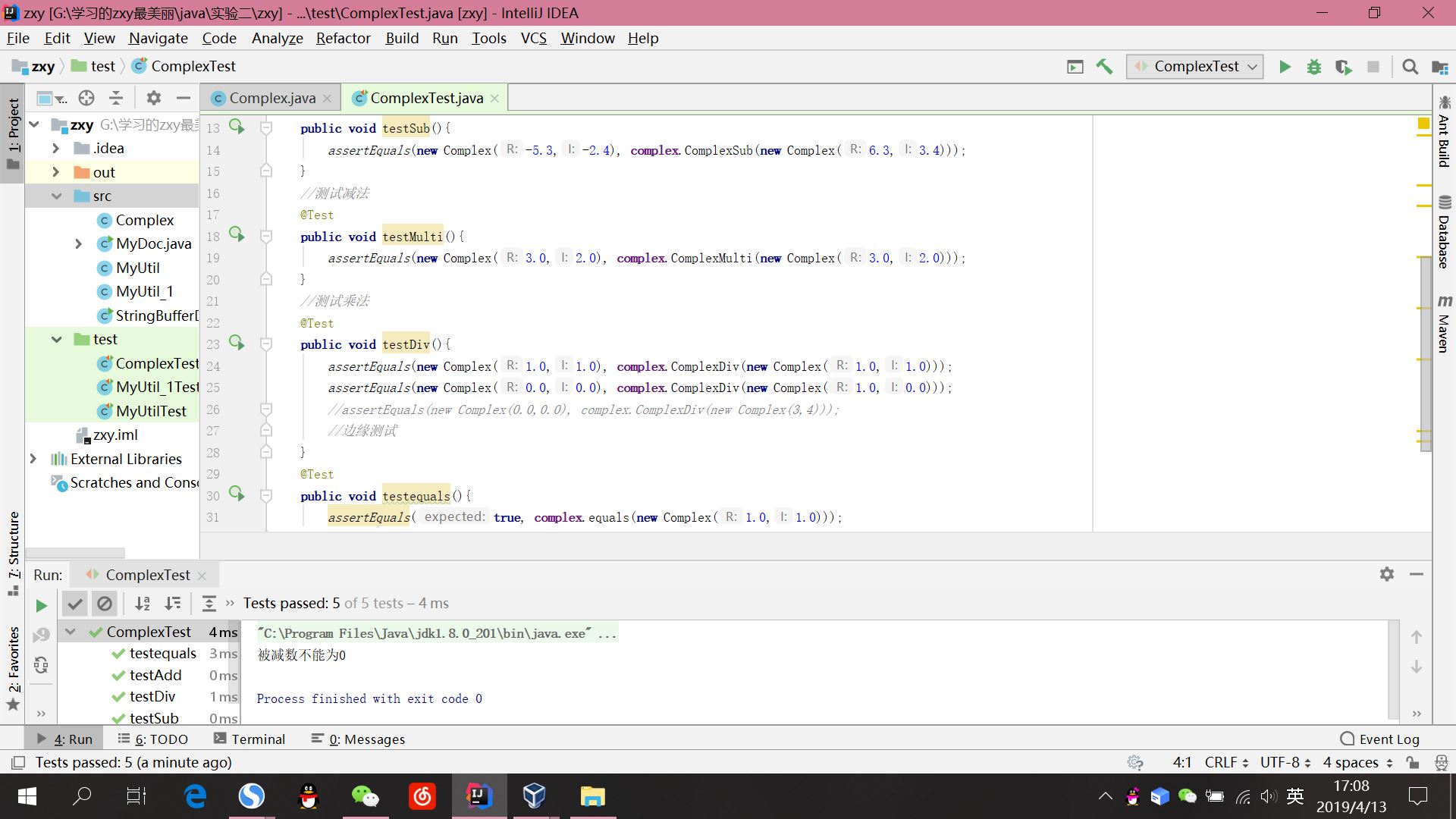The image size is (1456, 819).
Task: Open File Explorer from taskbar
Action: click(592, 795)
